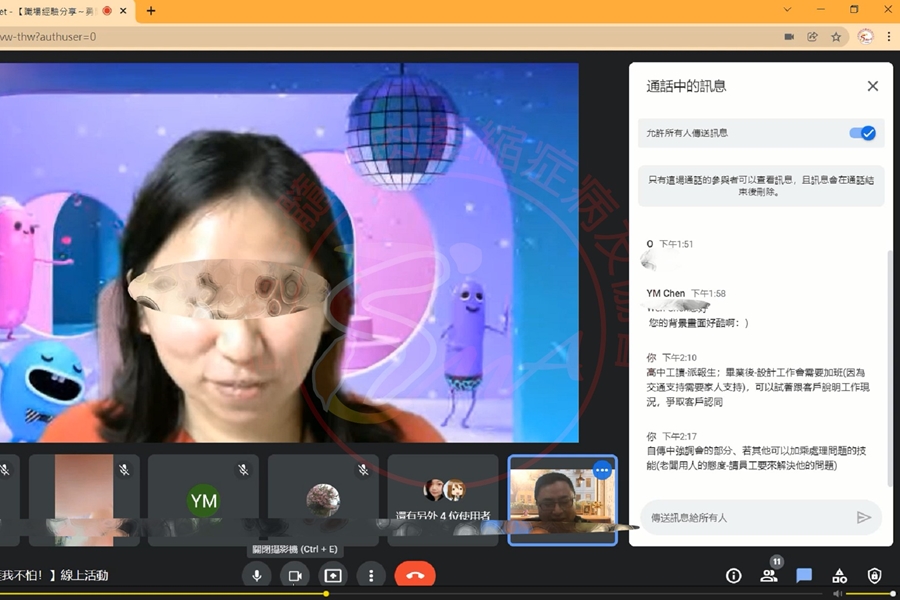Toggle the microphone button in Meet controls

(x=257, y=575)
